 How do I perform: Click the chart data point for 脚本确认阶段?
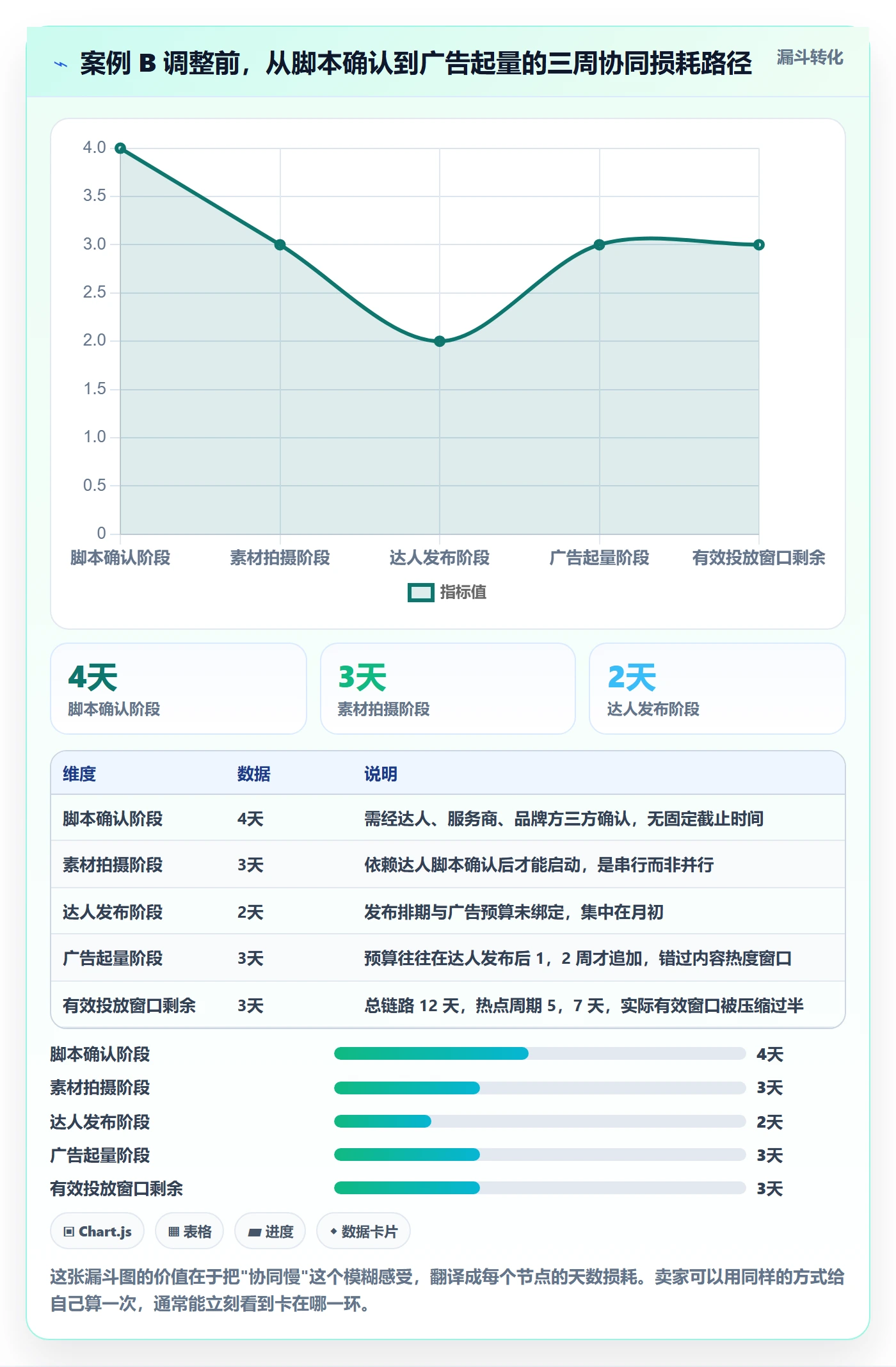(120, 148)
